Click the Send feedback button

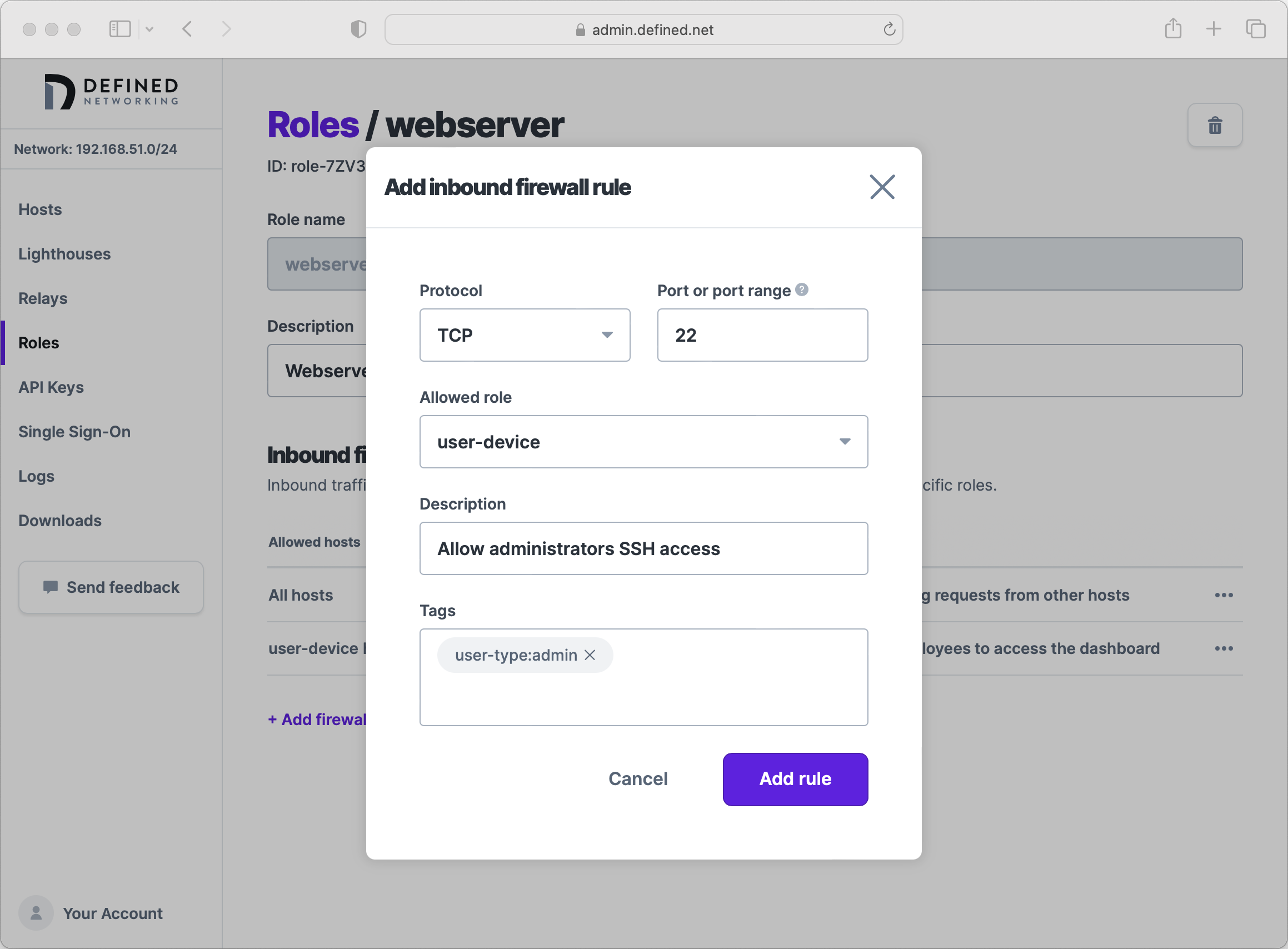111,587
